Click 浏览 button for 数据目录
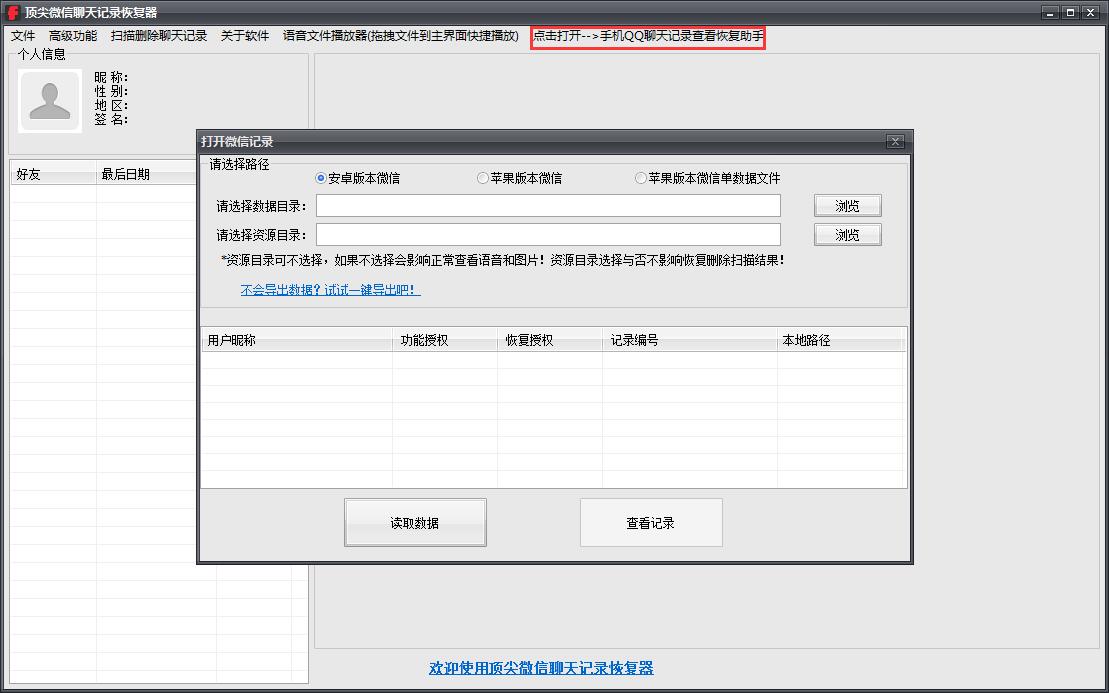Screen dimensions: 1109x693 (847, 206)
